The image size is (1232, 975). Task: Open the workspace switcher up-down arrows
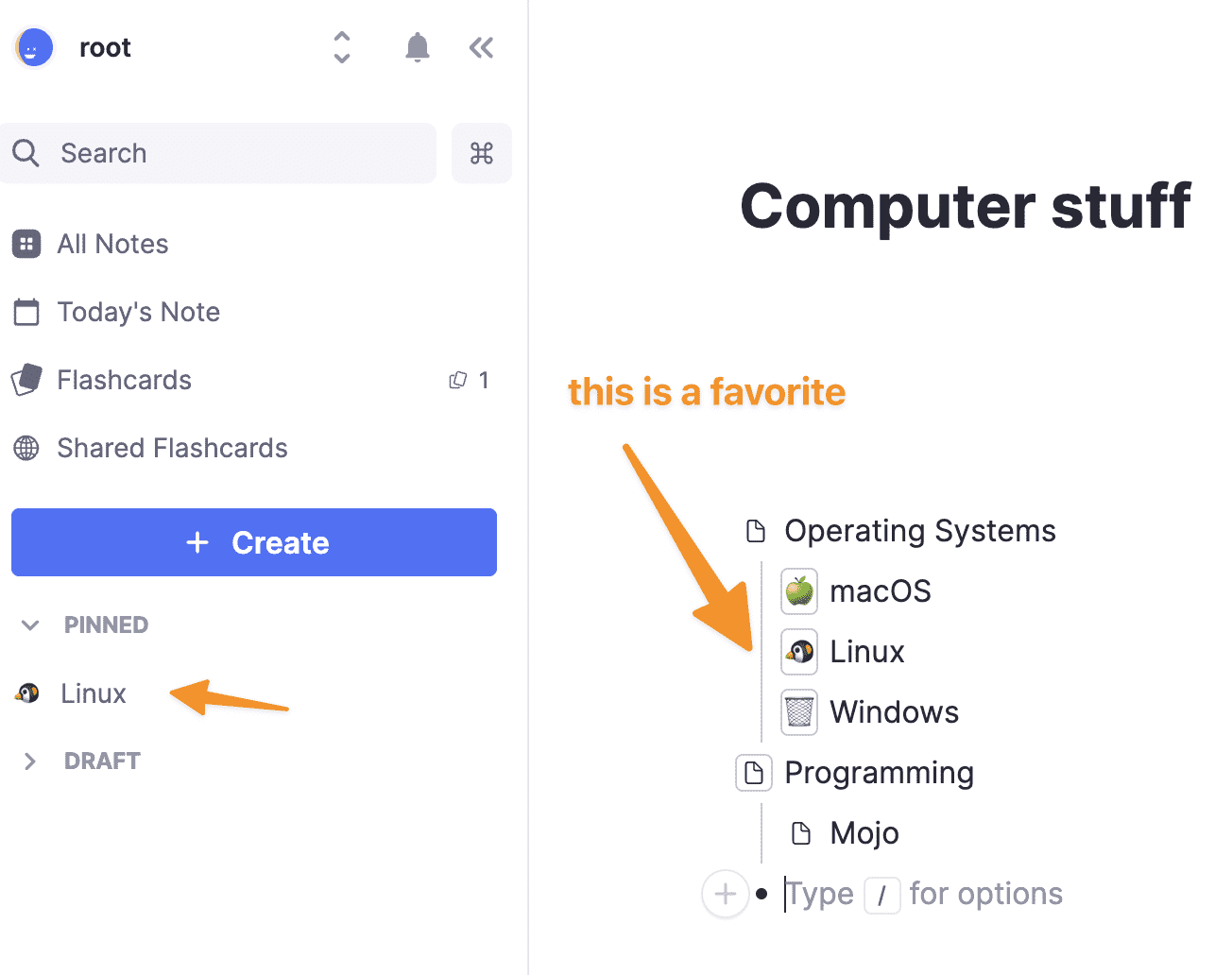coord(342,47)
